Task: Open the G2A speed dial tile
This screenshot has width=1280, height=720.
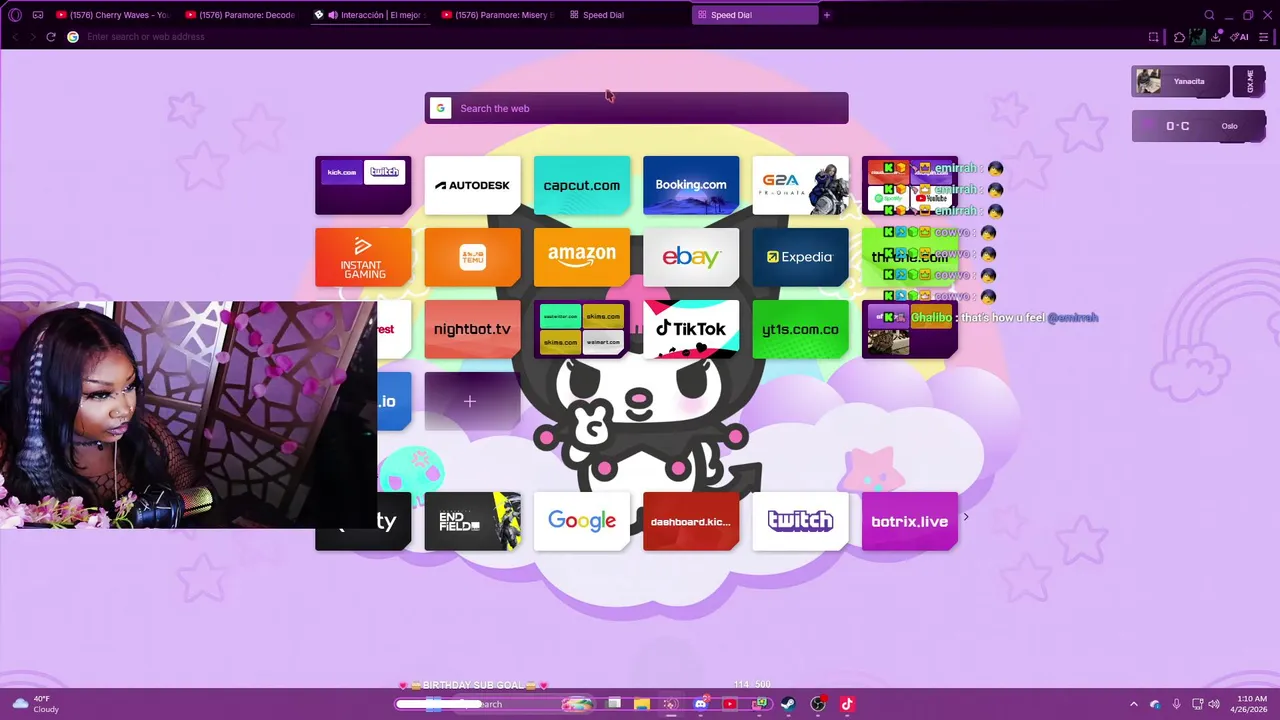Action: pyautogui.click(x=800, y=185)
